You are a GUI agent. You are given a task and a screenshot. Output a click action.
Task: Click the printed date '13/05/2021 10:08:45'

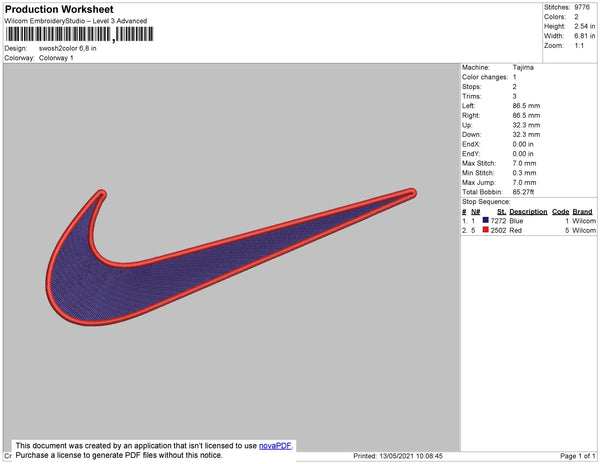(411, 456)
